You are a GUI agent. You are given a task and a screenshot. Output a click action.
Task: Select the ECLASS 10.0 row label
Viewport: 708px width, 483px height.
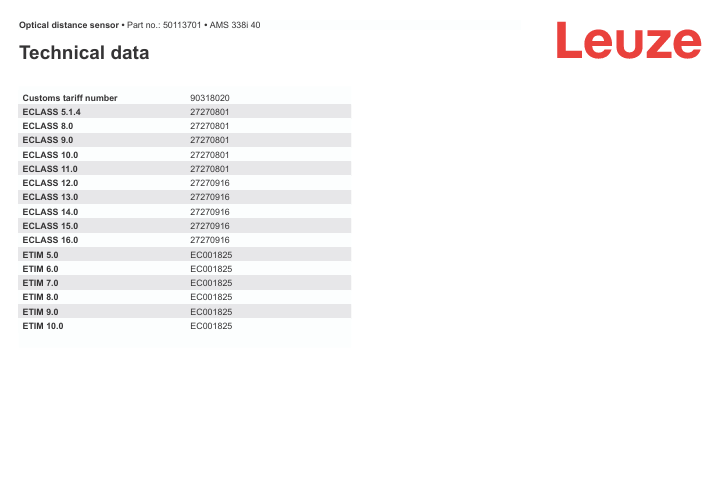(x=50, y=155)
